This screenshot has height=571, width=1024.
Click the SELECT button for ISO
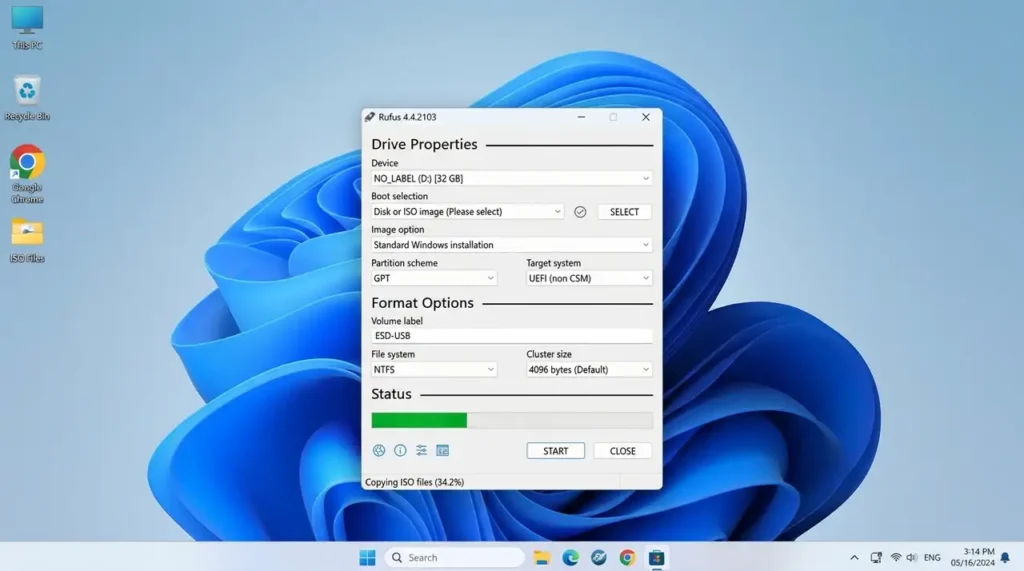[x=624, y=212]
